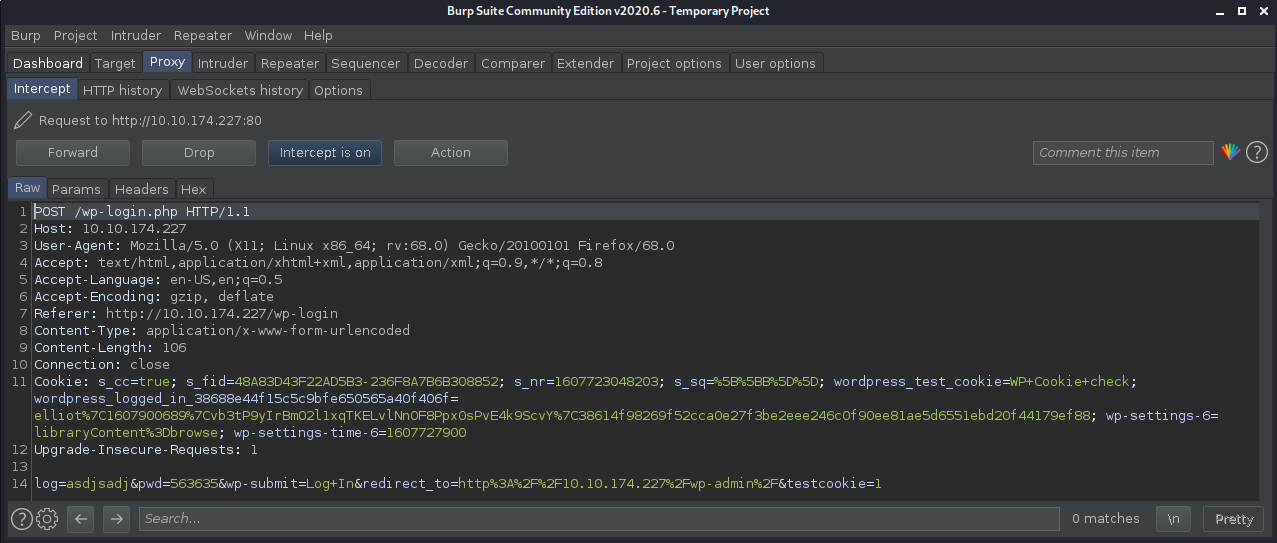Switch to the Headers view tab
1277x543 pixels.
(x=142, y=189)
